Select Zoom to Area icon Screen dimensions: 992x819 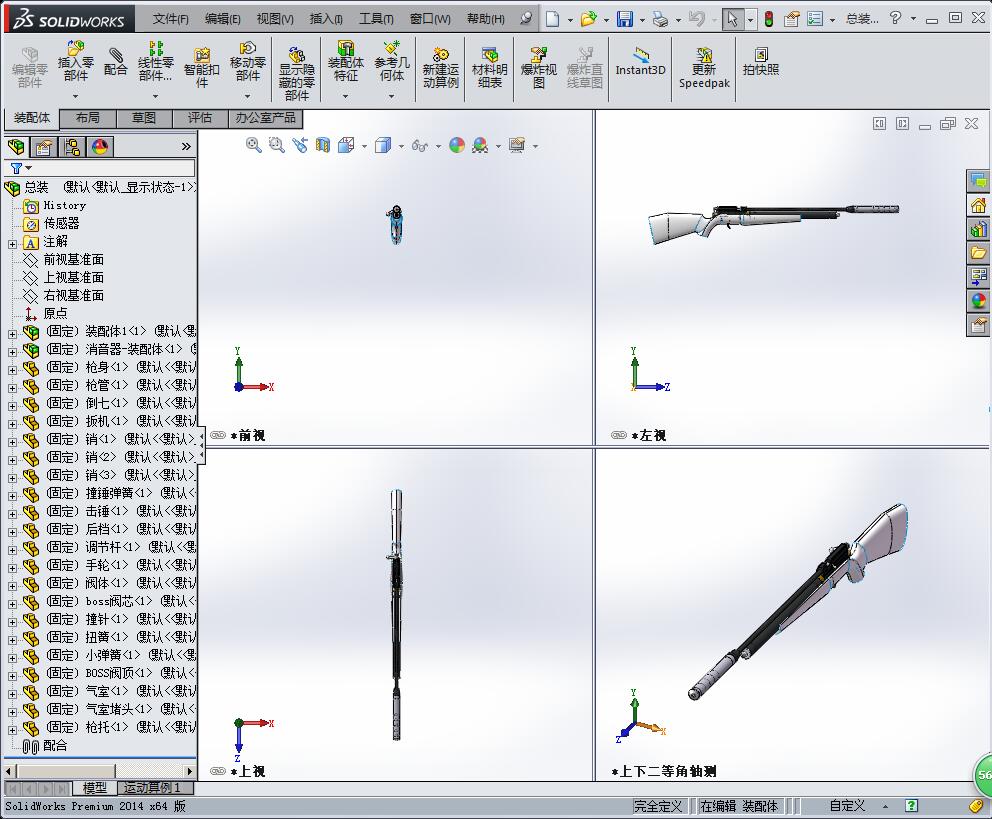click(x=276, y=145)
